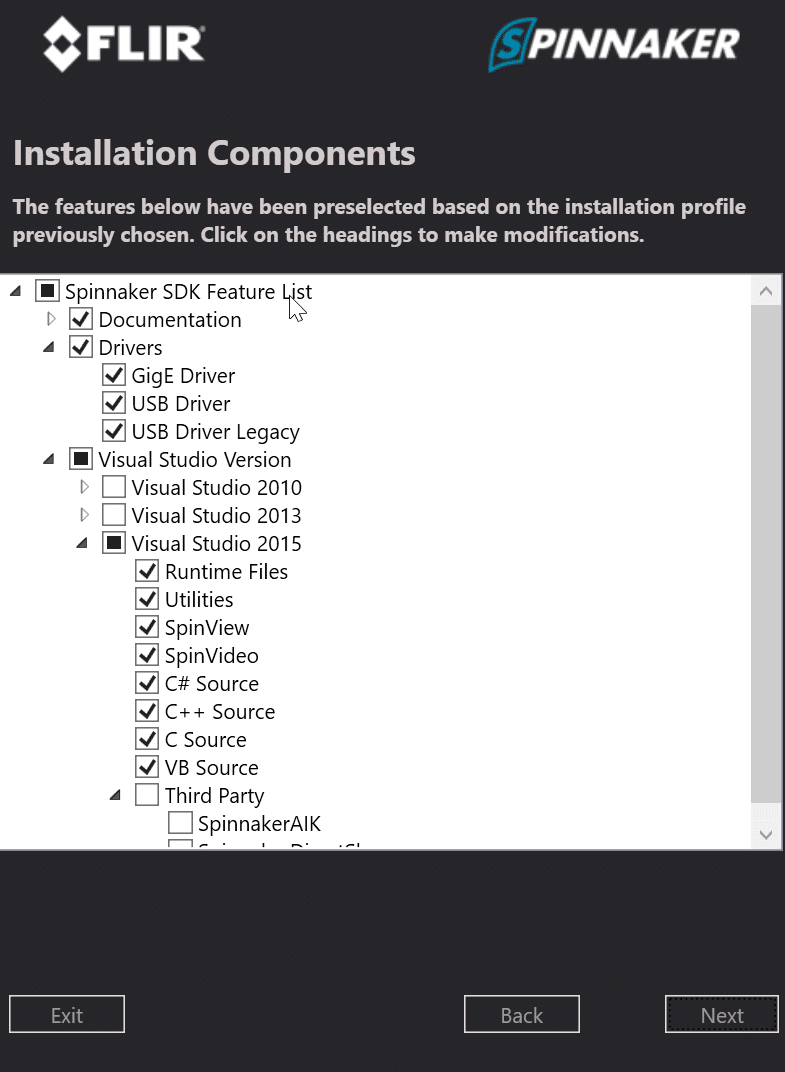Select the Spinnaker SDK Feature List heading
This screenshot has width=785, height=1072.
(x=188, y=292)
